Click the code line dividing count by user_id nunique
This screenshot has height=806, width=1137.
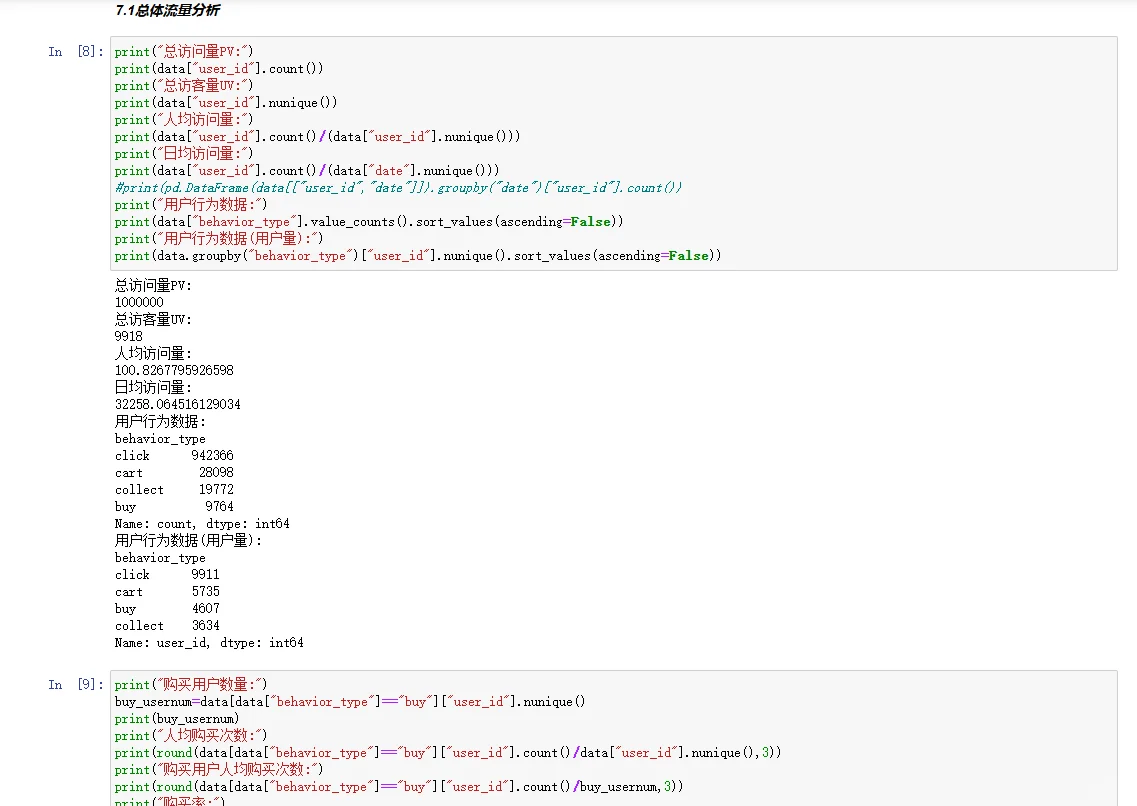tap(317, 136)
